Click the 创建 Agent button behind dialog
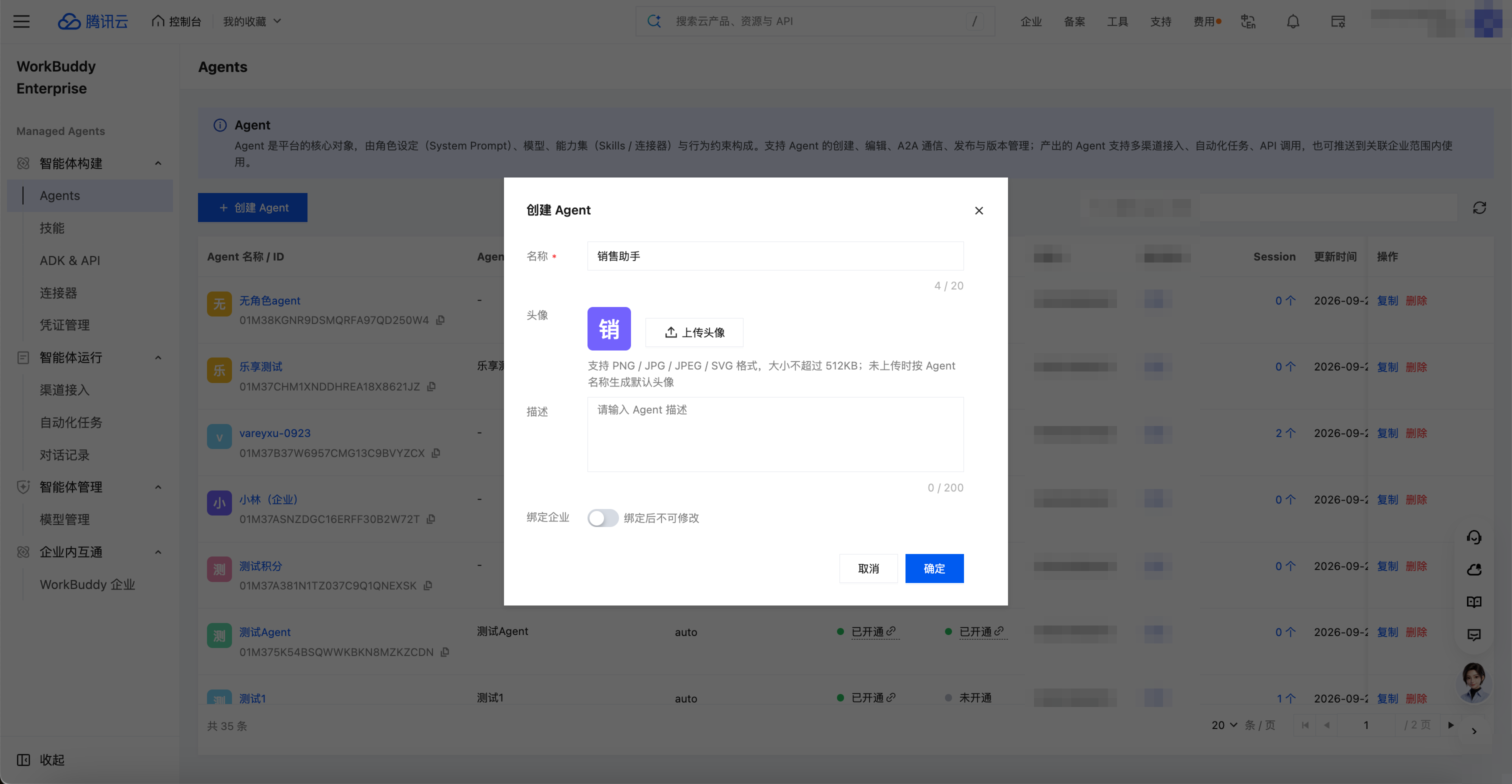The height and width of the screenshot is (784, 1512). click(252, 207)
